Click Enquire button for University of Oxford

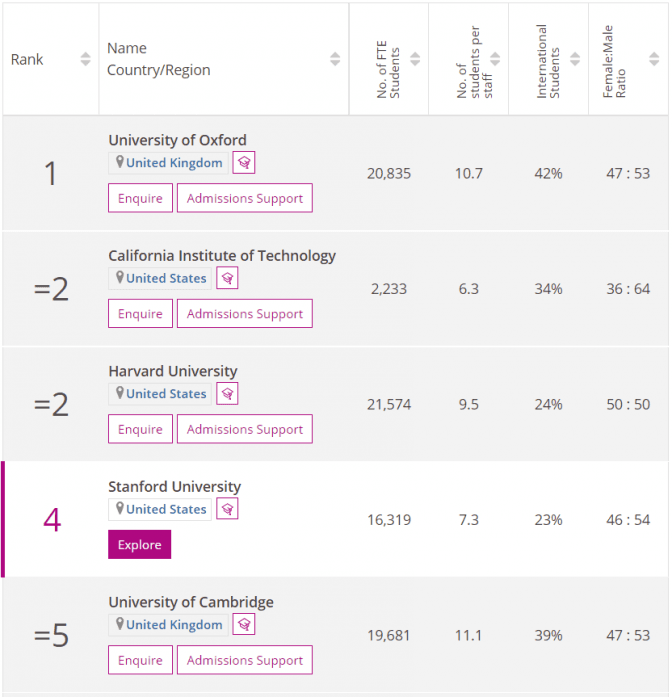point(140,198)
